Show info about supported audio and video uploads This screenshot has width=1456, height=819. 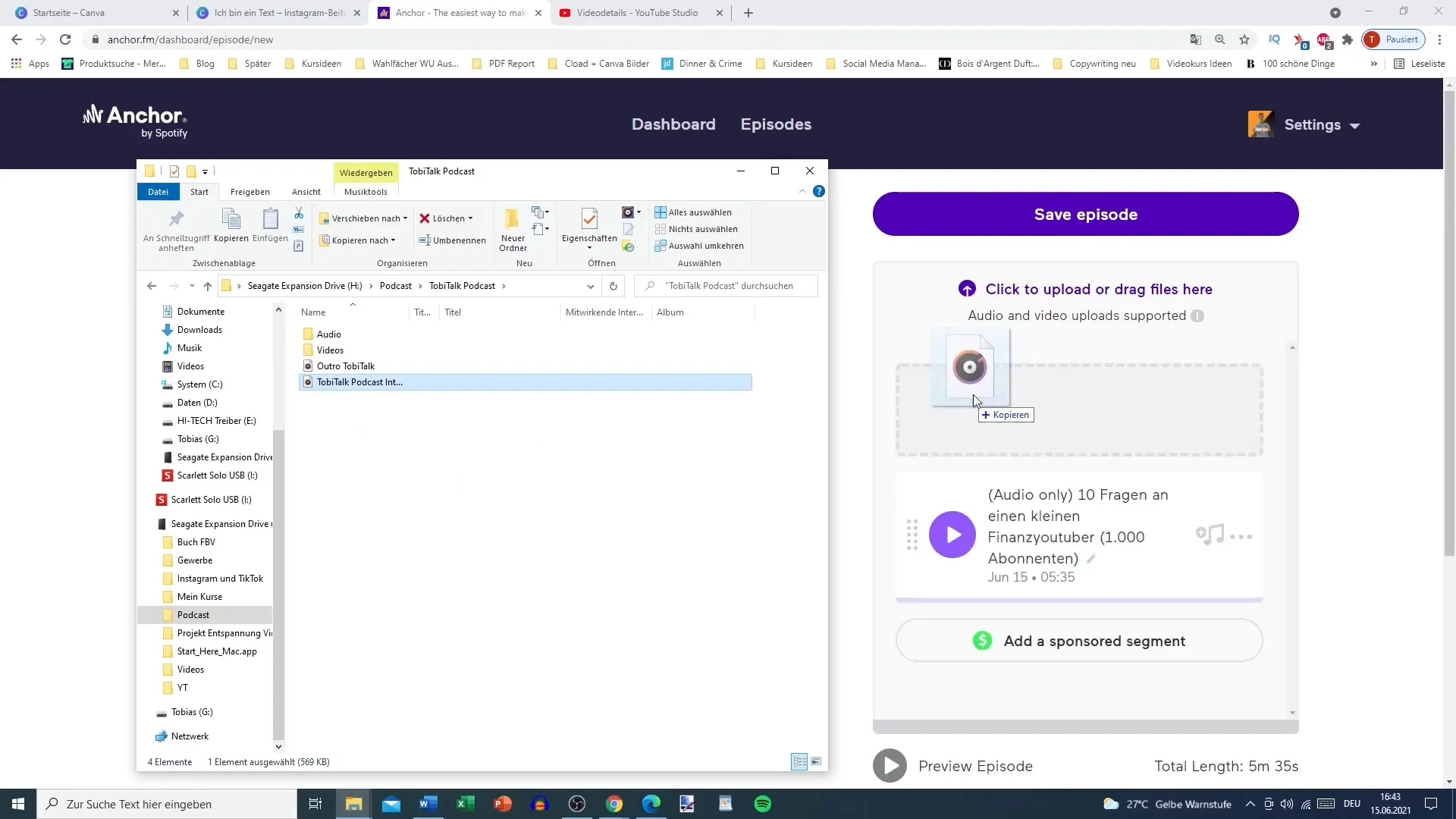pos(1197,316)
